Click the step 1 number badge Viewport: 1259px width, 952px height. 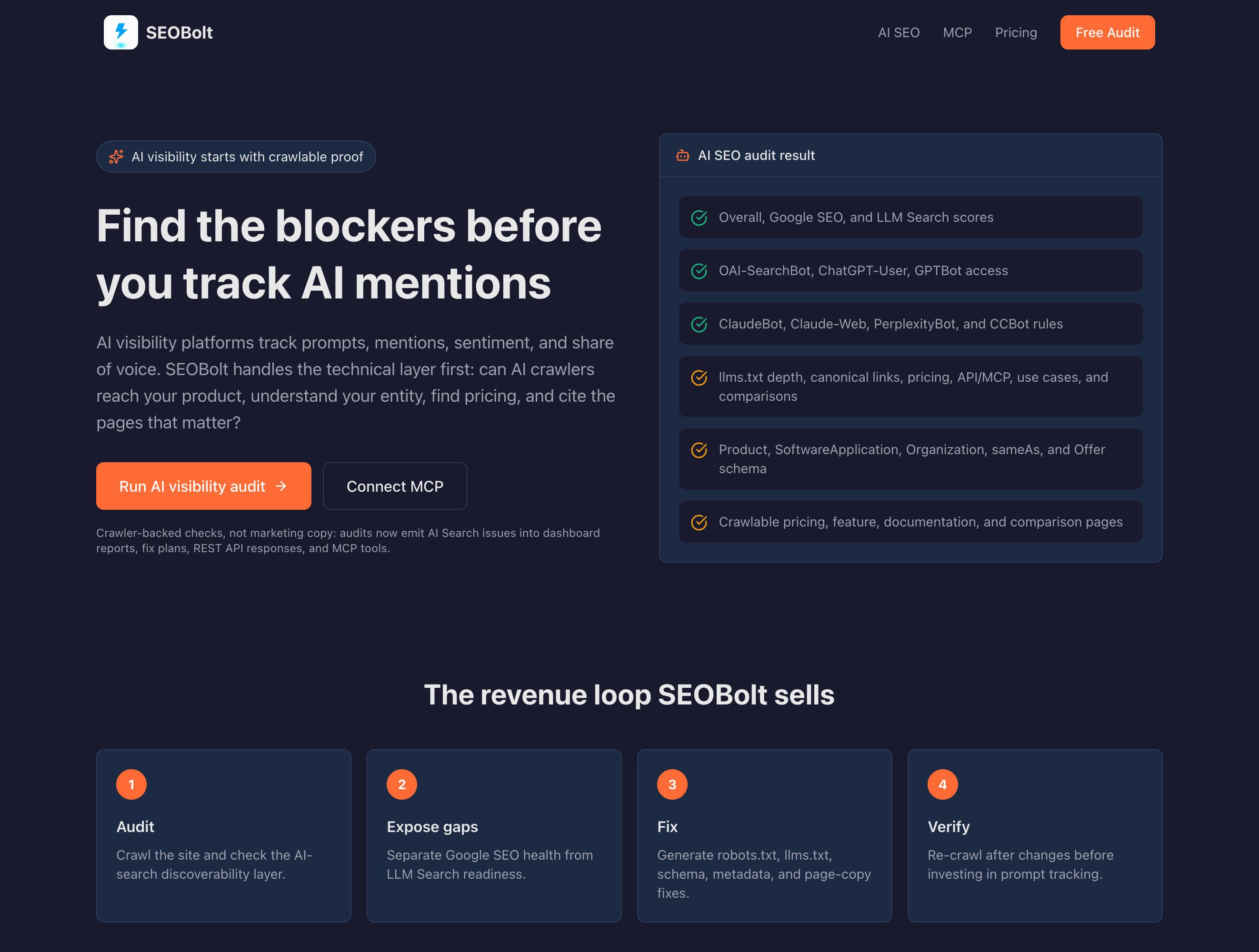(x=131, y=784)
